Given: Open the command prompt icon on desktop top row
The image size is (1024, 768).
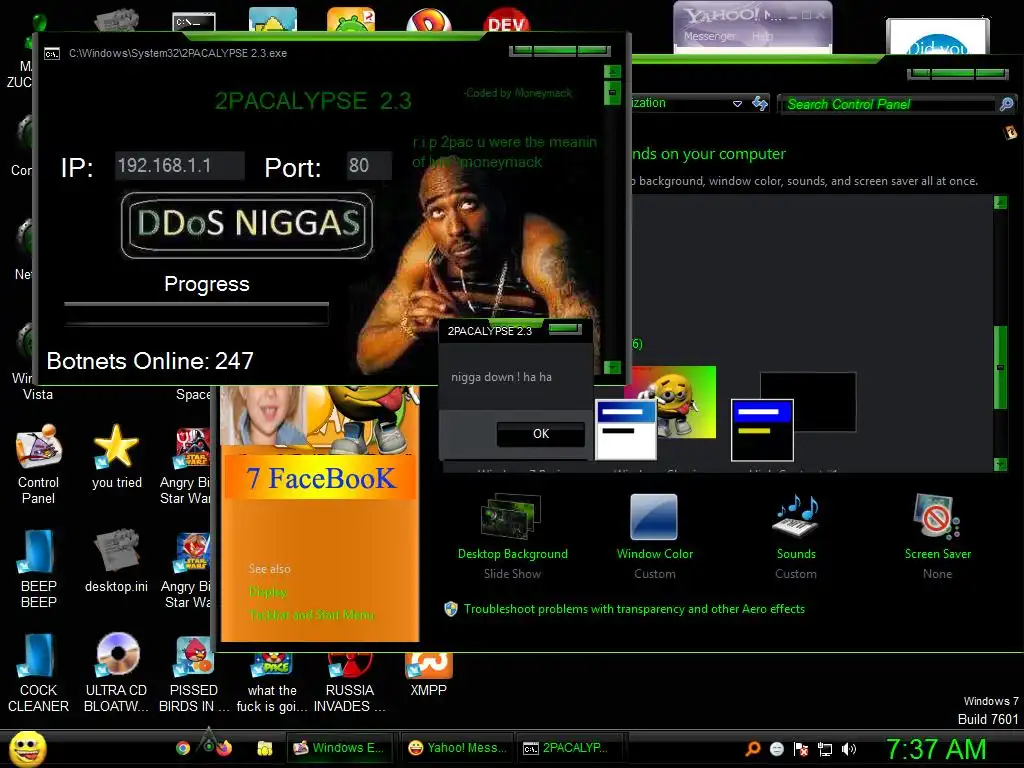Looking at the screenshot, I should click(194, 22).
